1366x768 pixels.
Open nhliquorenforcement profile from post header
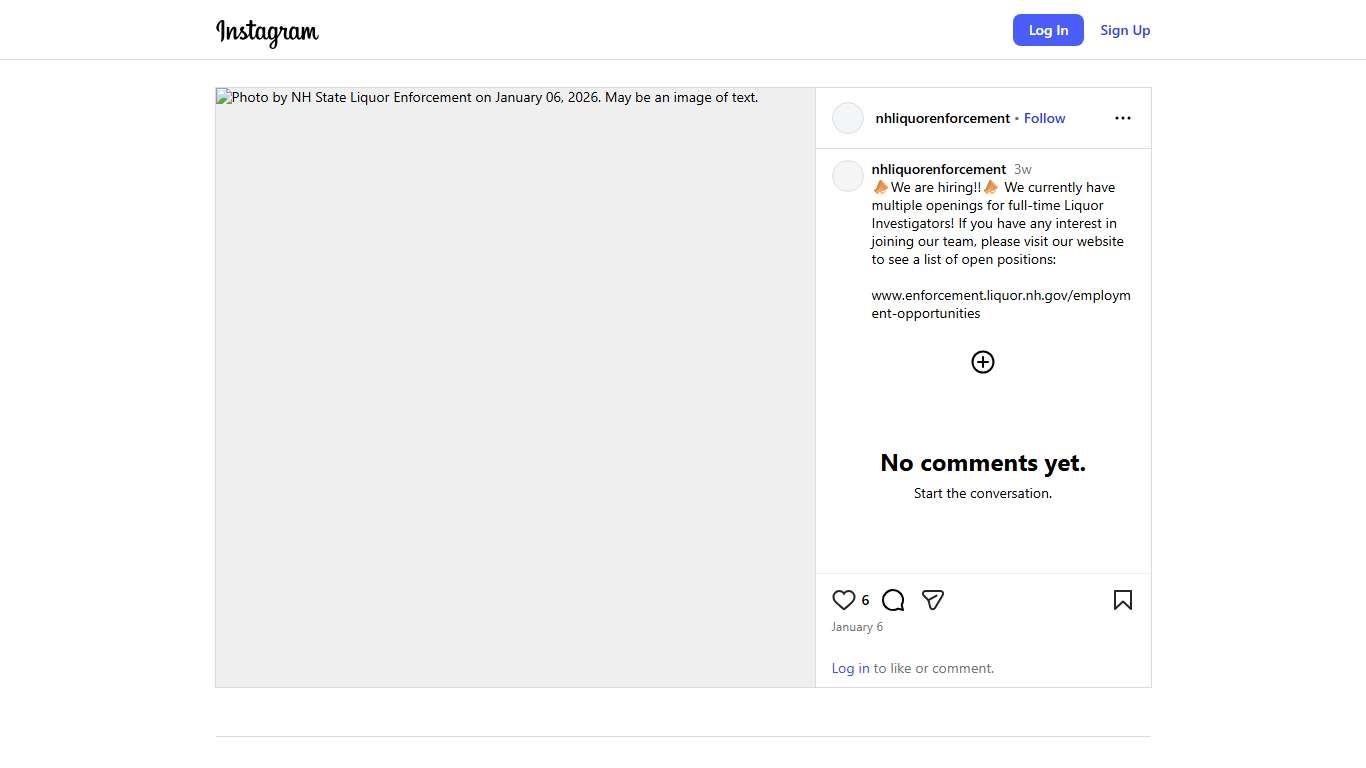click(x=942, y=118)
